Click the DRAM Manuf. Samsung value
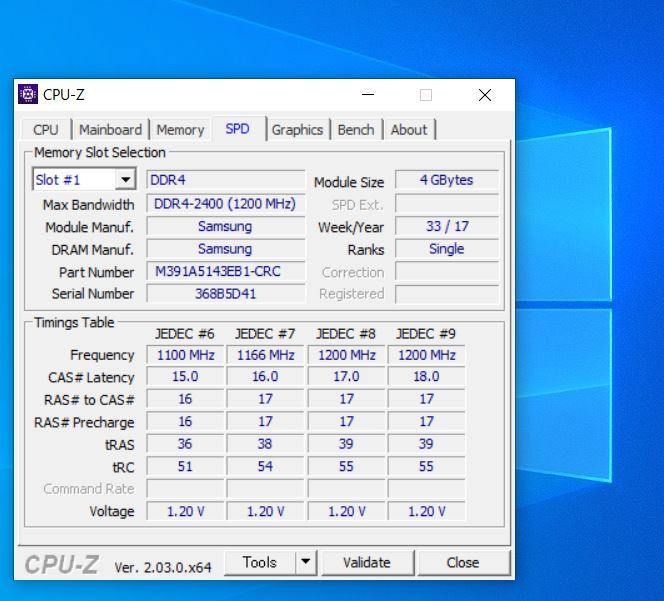 click(226, 249)
